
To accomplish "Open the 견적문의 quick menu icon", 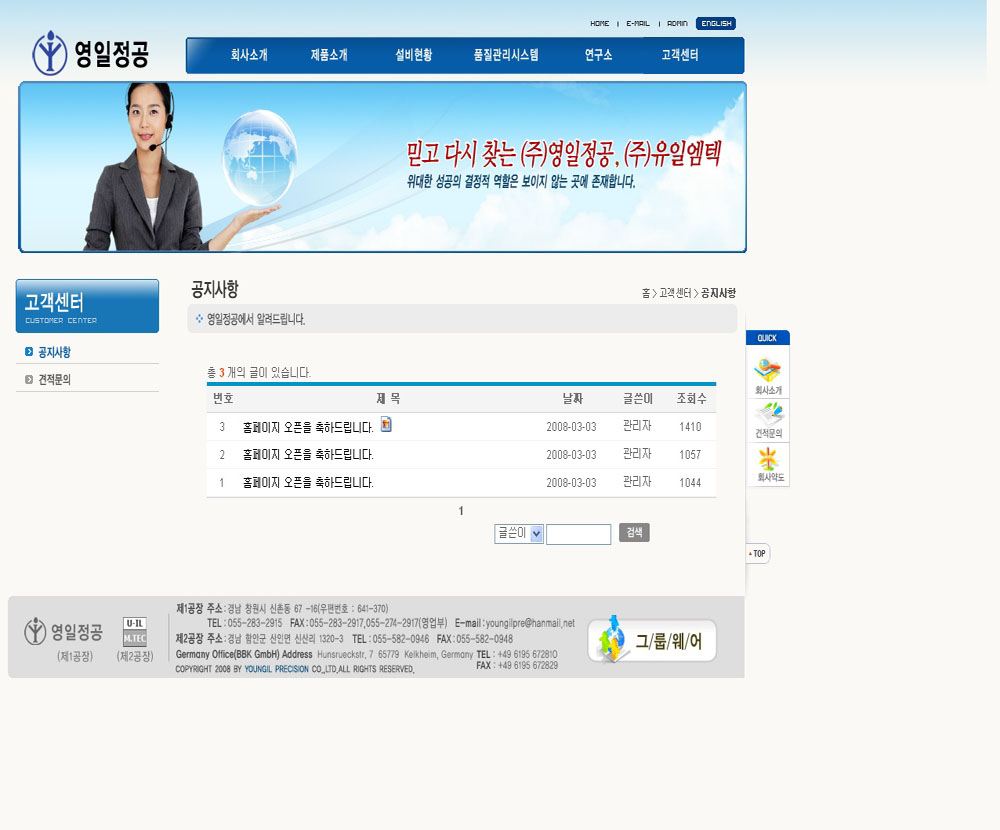I will pyautogui.click(x=768, y=421).
